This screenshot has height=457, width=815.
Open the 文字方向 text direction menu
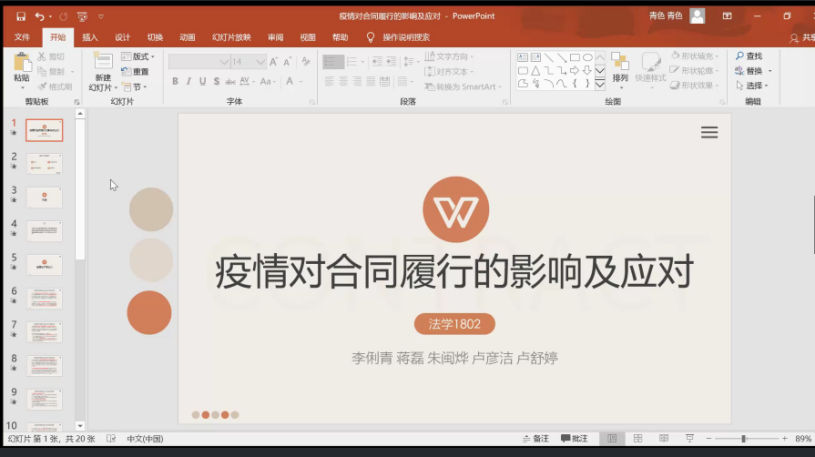(449, 56)
